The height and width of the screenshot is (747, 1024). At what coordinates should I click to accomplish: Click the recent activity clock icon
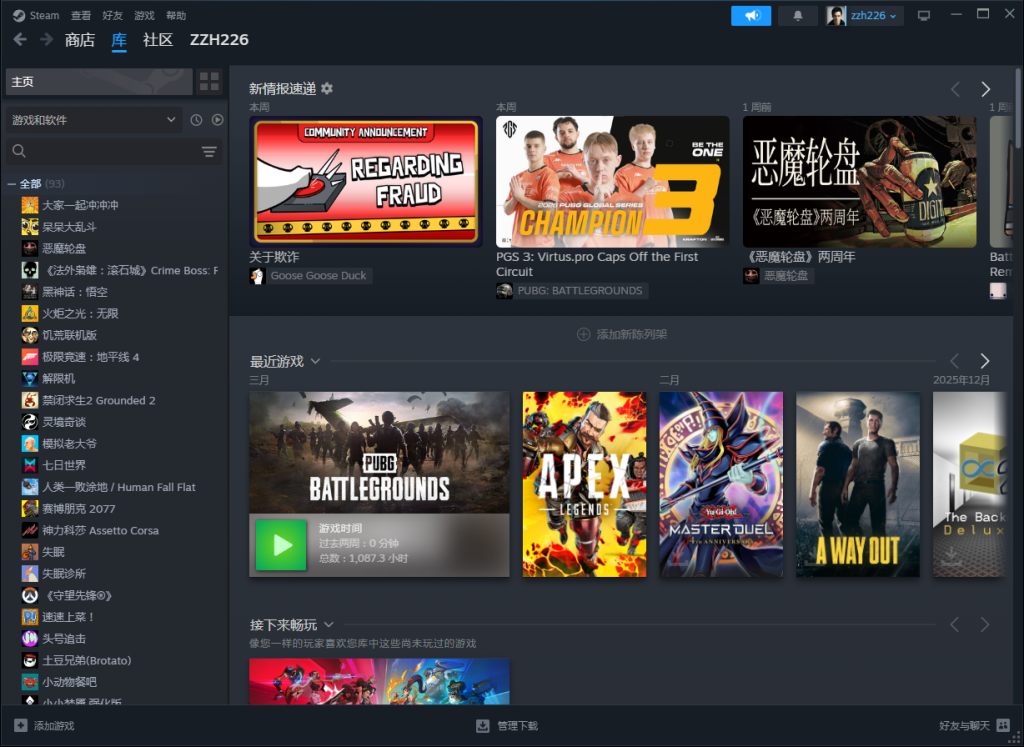pos(196,120)
